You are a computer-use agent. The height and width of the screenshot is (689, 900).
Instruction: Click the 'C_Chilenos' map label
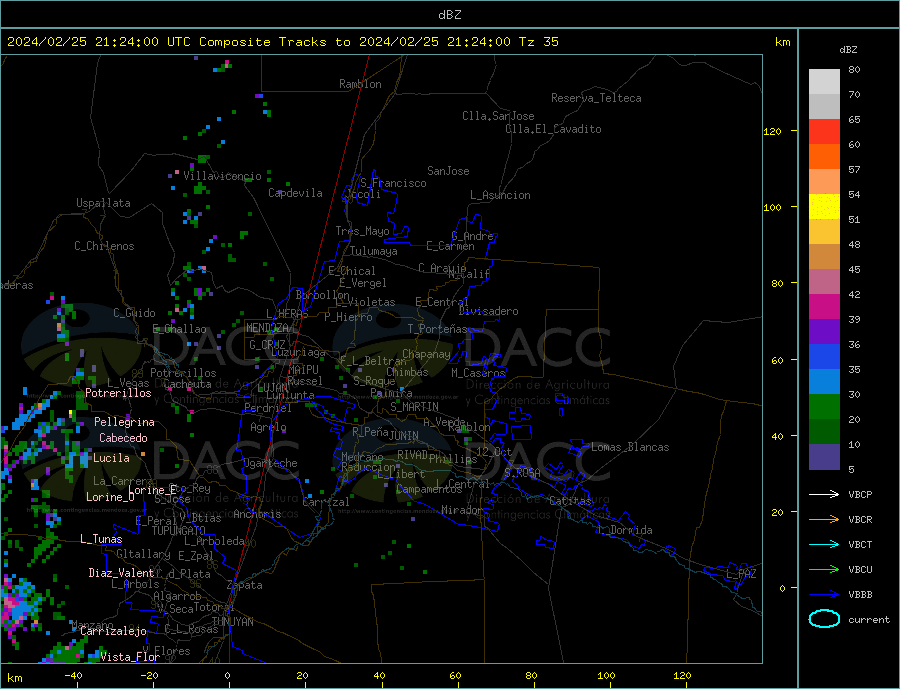coord(104,246)
